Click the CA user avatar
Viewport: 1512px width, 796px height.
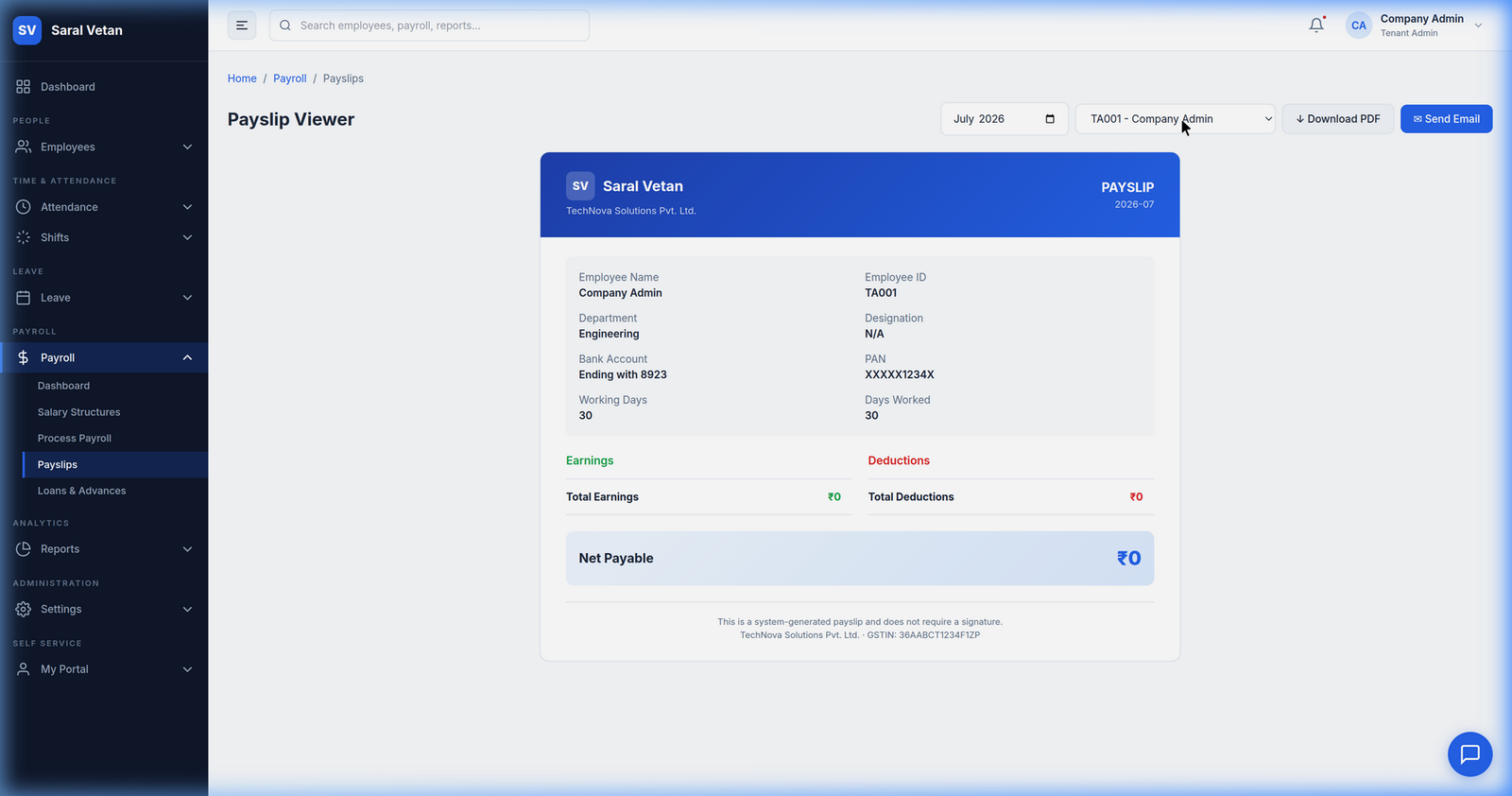point(1359,26)
